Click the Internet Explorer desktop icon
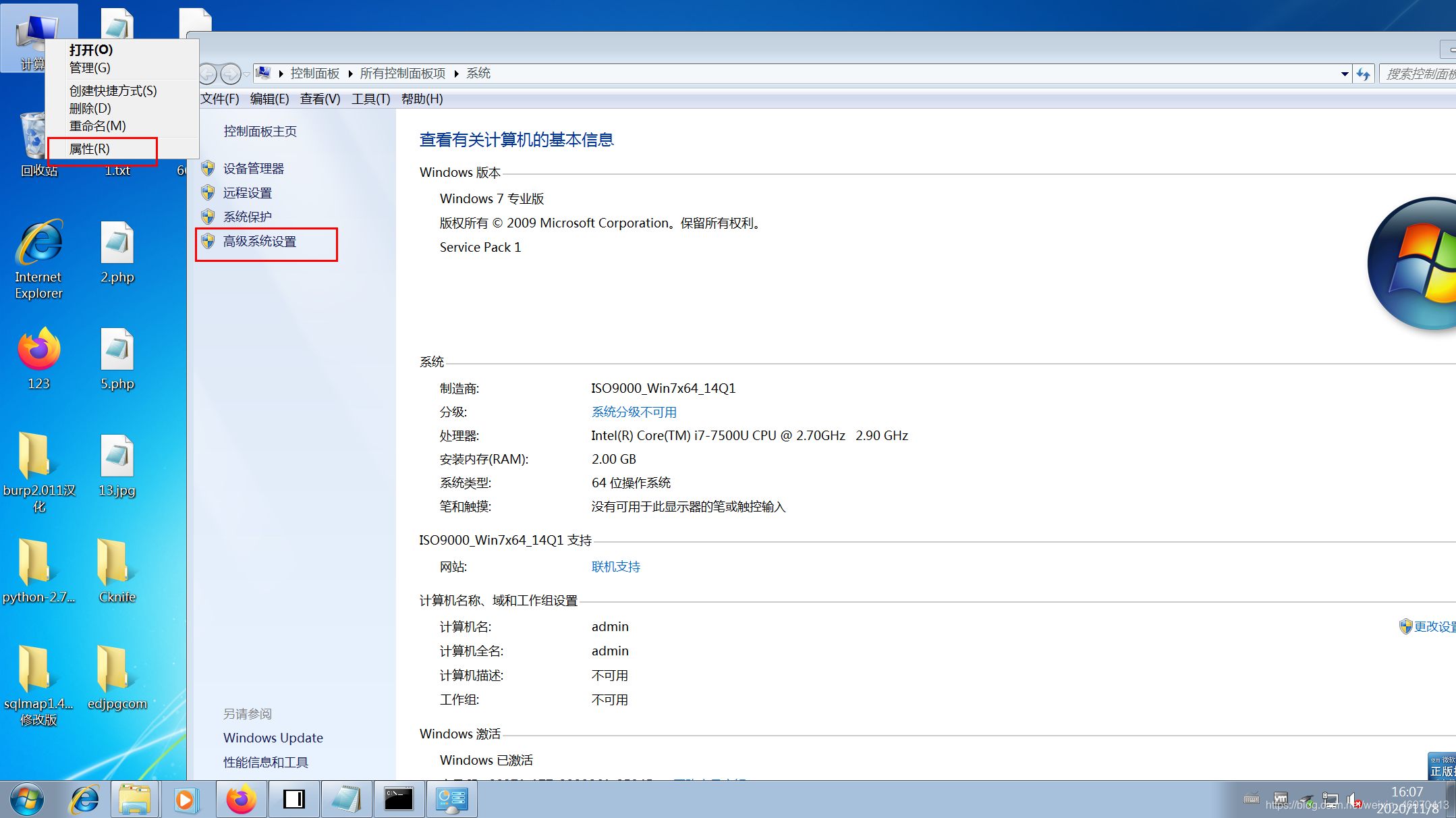 (39, 243)
